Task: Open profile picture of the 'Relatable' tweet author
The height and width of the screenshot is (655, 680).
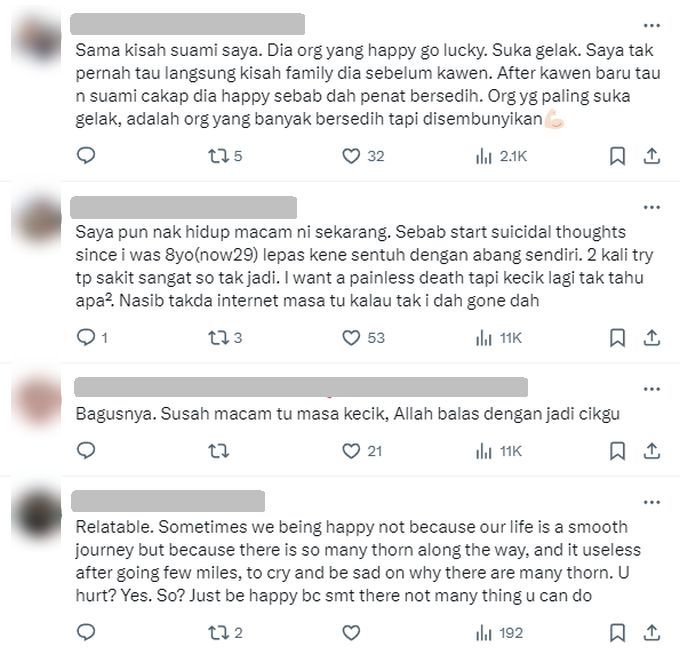Action: click(39, 514)
